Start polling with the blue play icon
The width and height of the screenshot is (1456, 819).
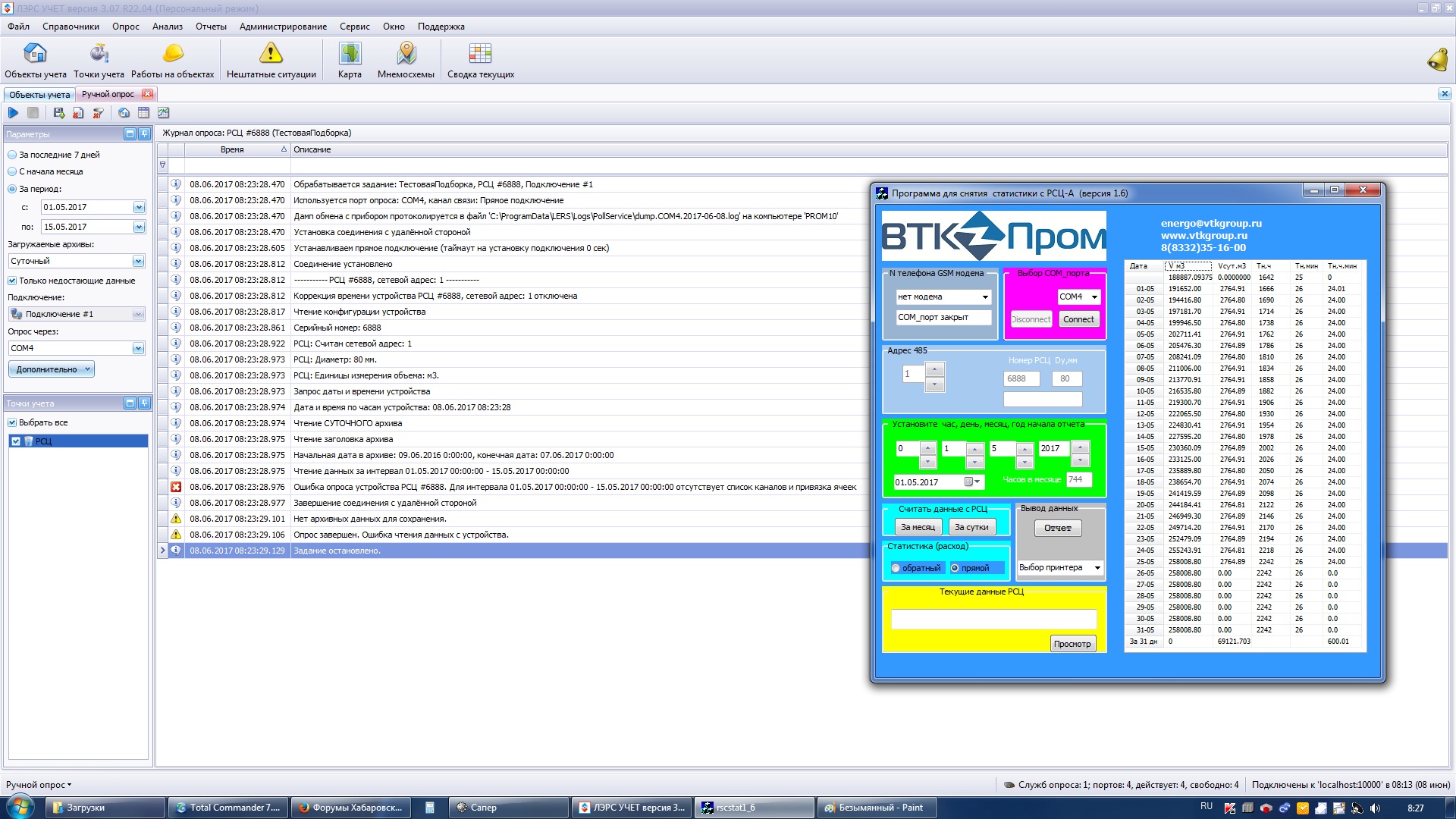13,113
